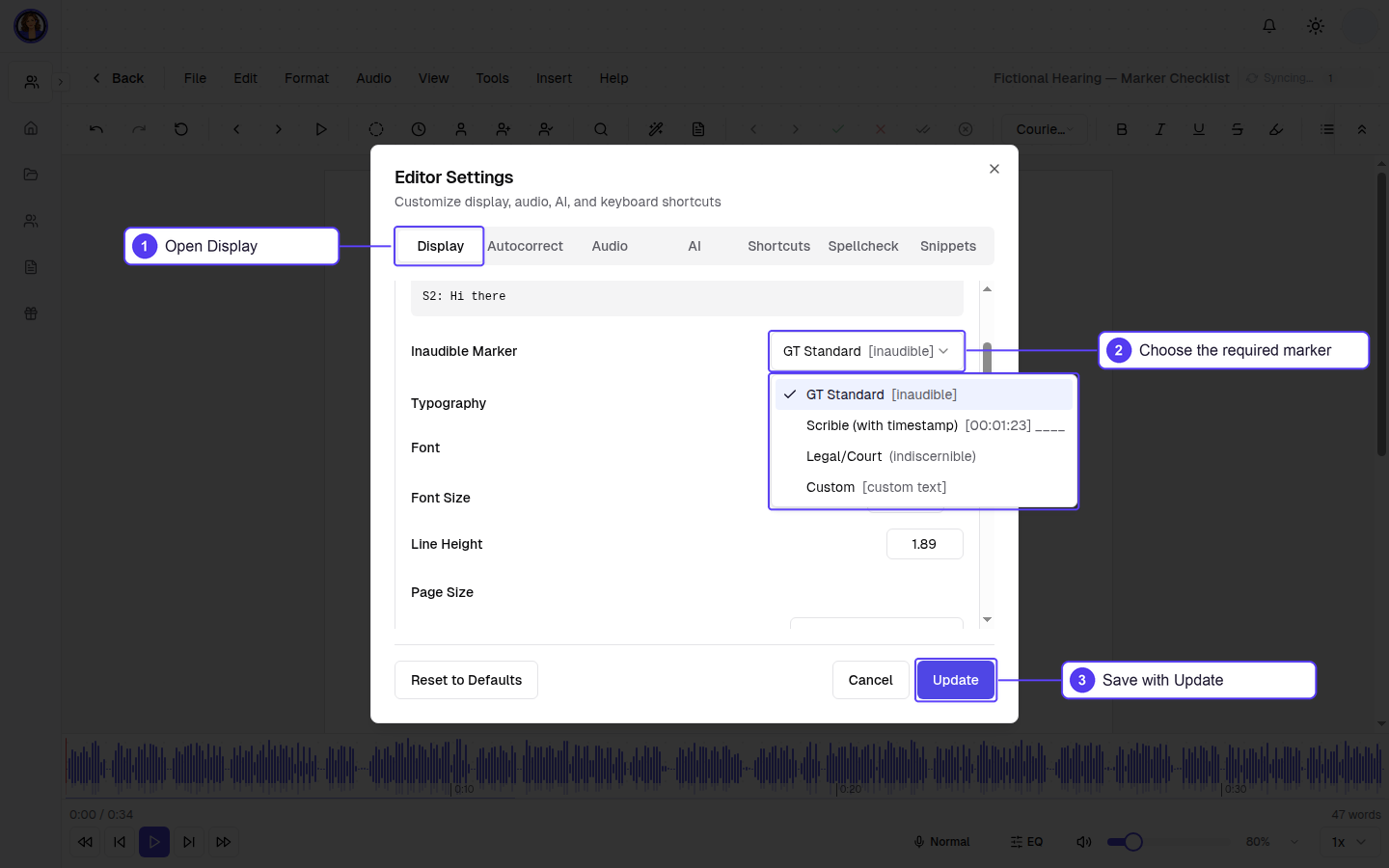Screen dimensions: 1389x868
Task: Open the Tools menu
Action: point(492,78)
